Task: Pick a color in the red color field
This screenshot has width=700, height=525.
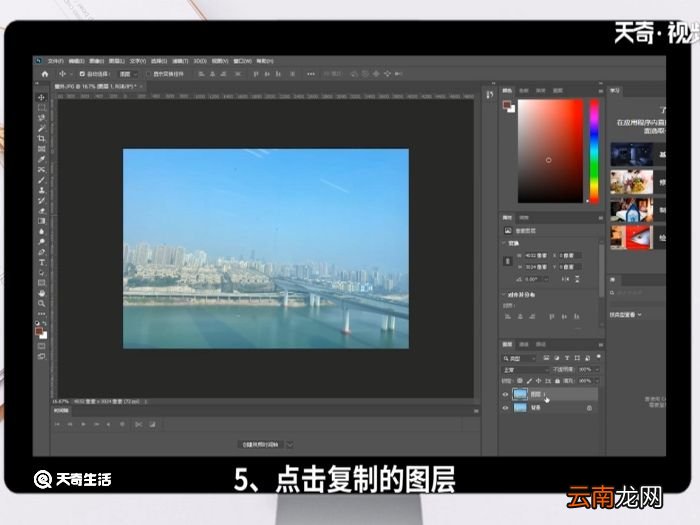Action: point(550,151)
